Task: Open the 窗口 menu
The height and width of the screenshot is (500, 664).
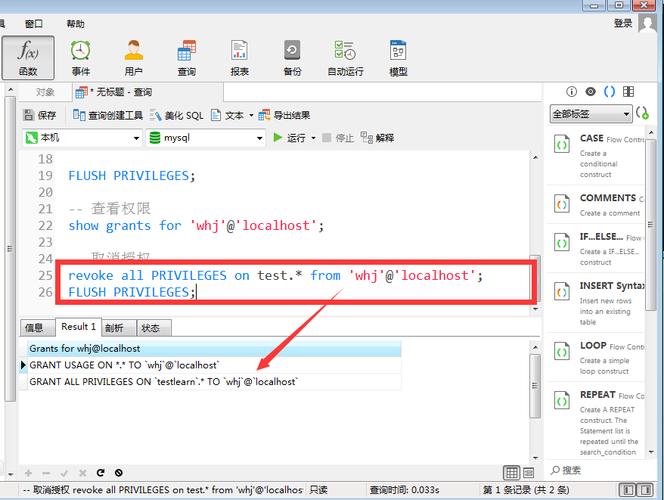Action: tap(34, 24)
